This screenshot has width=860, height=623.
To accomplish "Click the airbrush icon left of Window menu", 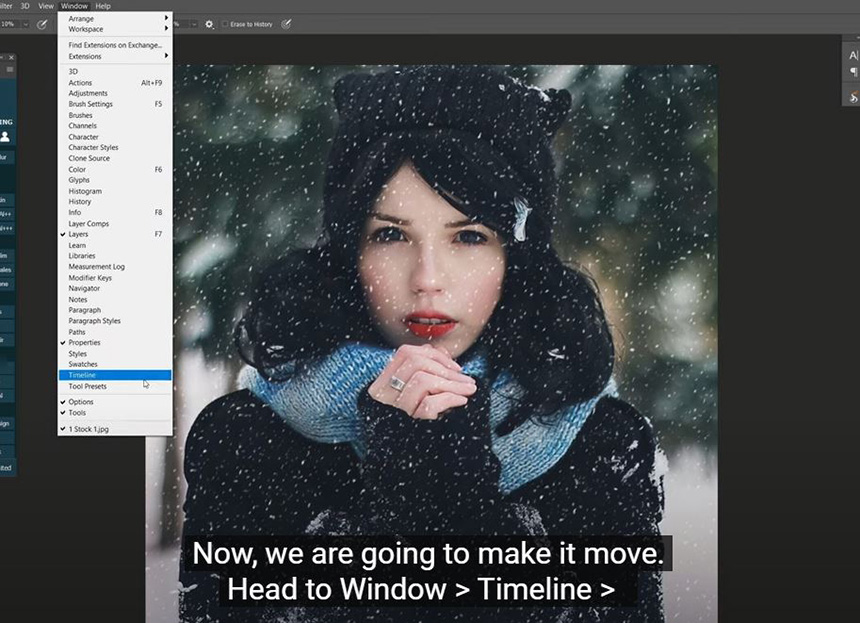I will 42,23.
